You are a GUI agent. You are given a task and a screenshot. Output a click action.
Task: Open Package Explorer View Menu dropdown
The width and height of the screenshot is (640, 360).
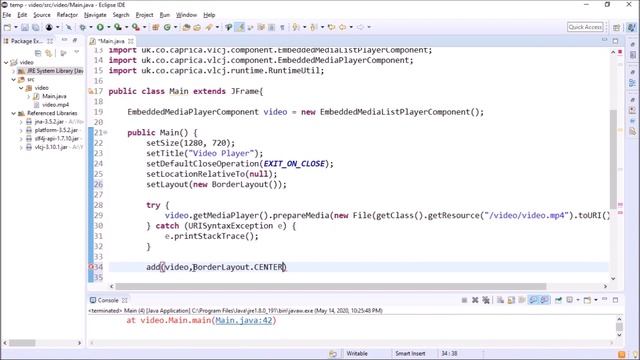77,53
